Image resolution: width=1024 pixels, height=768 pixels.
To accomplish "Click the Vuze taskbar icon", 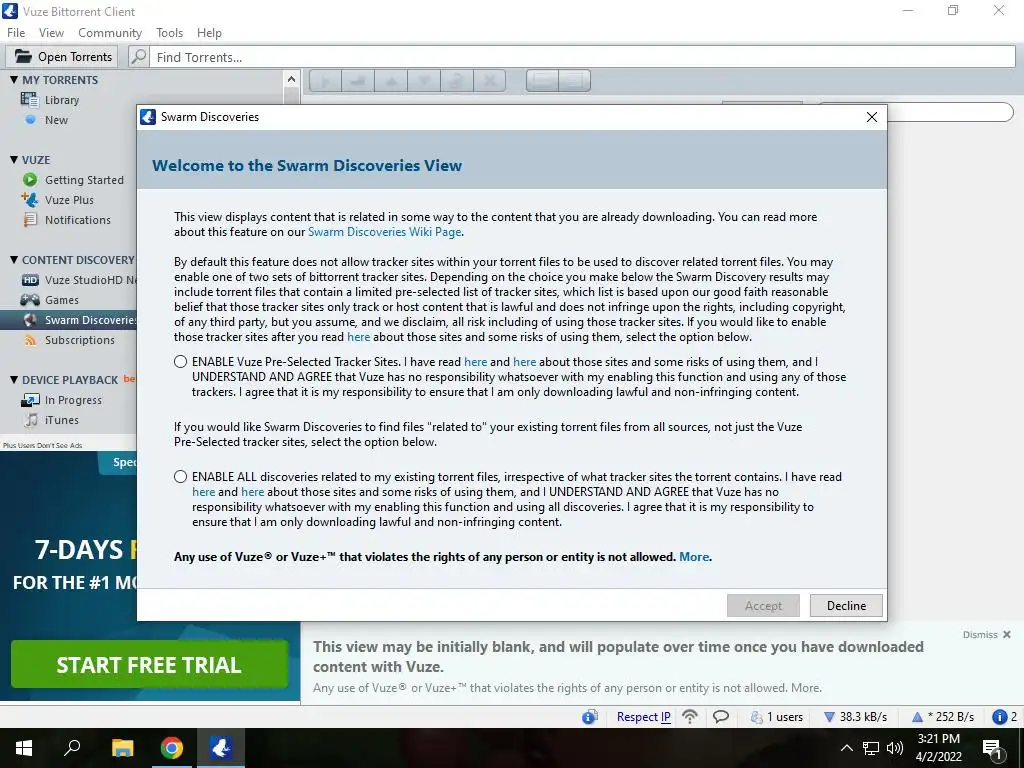I will click(221, 748).
